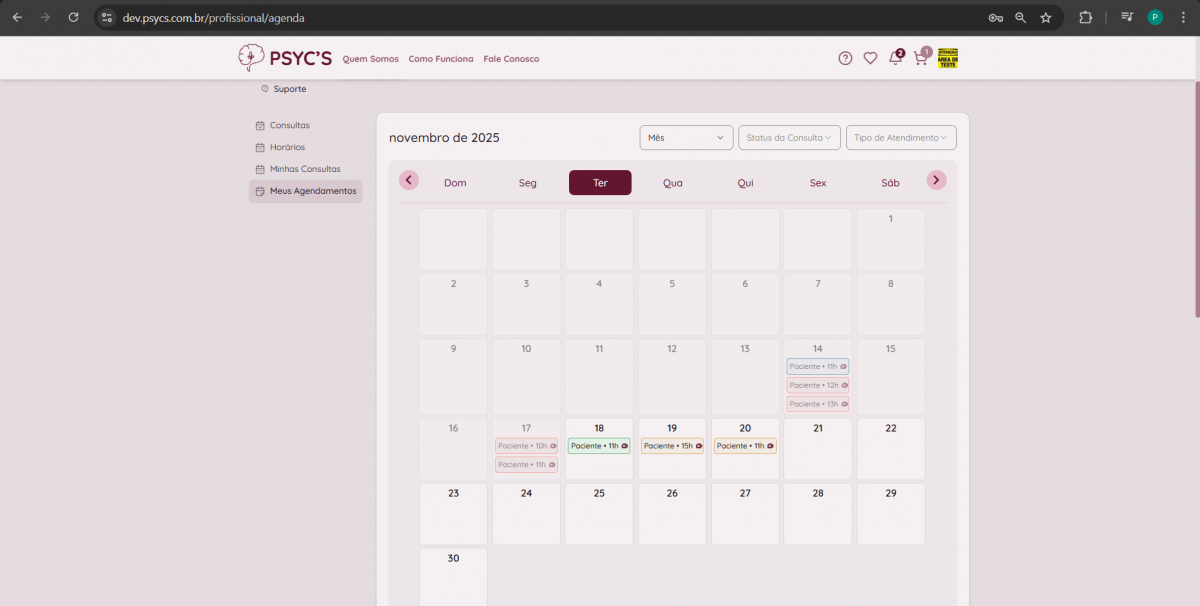1200x606 pixels.
Task: Click the favorites heart icon
Action: 870,58
